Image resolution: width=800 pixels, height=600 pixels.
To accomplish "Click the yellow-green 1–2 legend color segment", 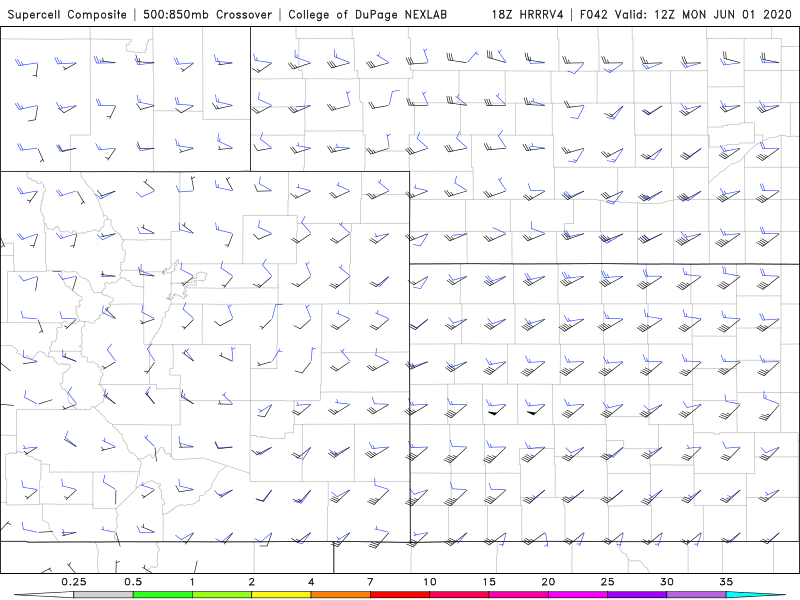I will [x=222, y=595].
